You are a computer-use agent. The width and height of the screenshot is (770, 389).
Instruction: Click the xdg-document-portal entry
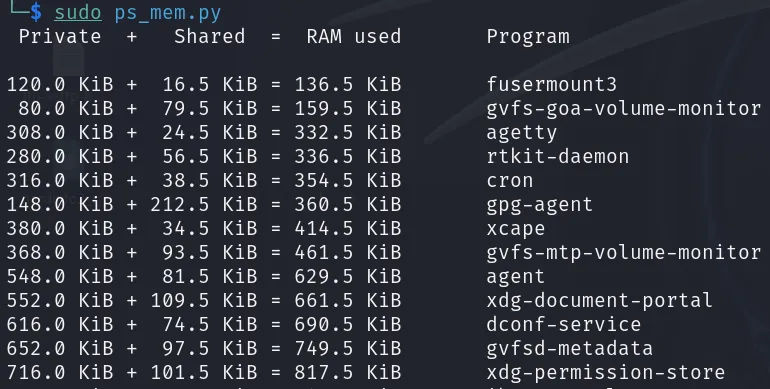tap(600, 301)
